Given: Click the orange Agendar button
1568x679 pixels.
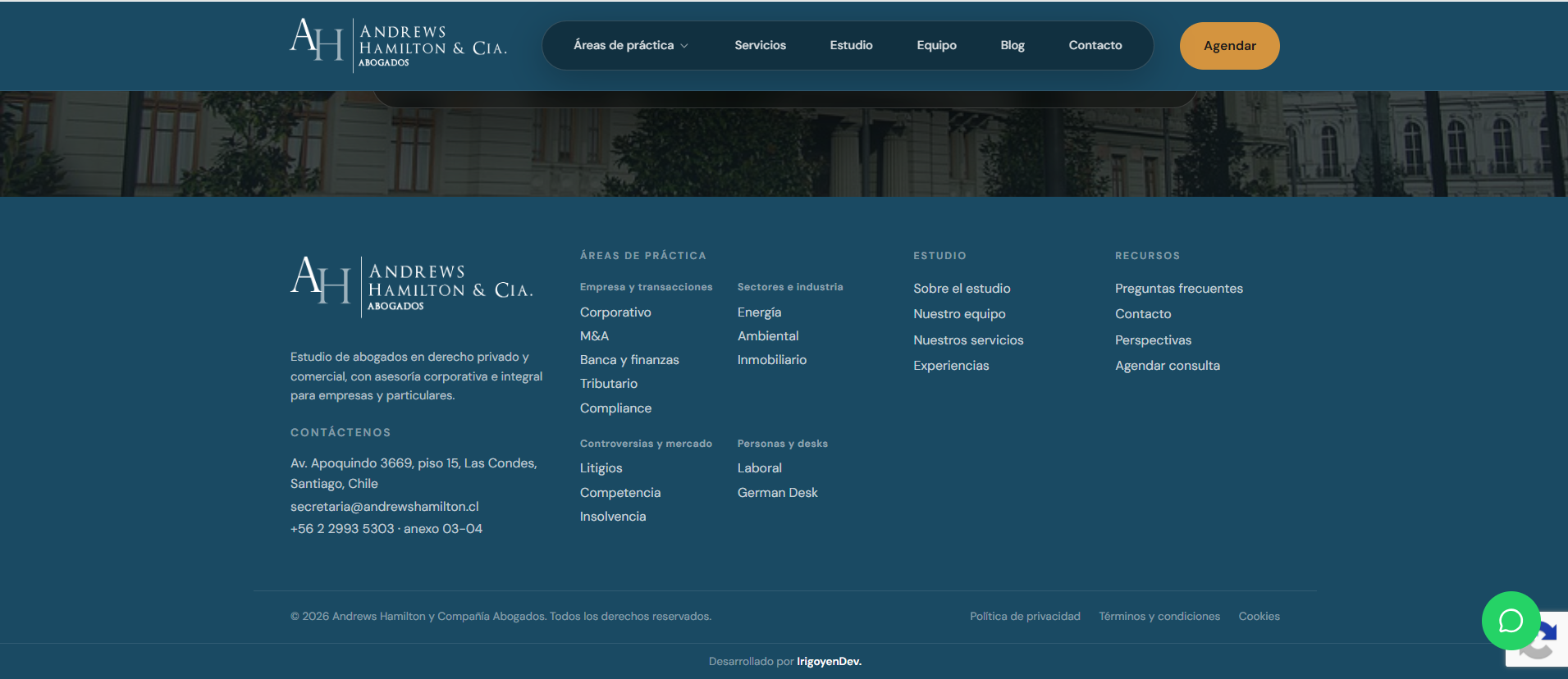Looking at the screenshot, I should point(1229,46).
